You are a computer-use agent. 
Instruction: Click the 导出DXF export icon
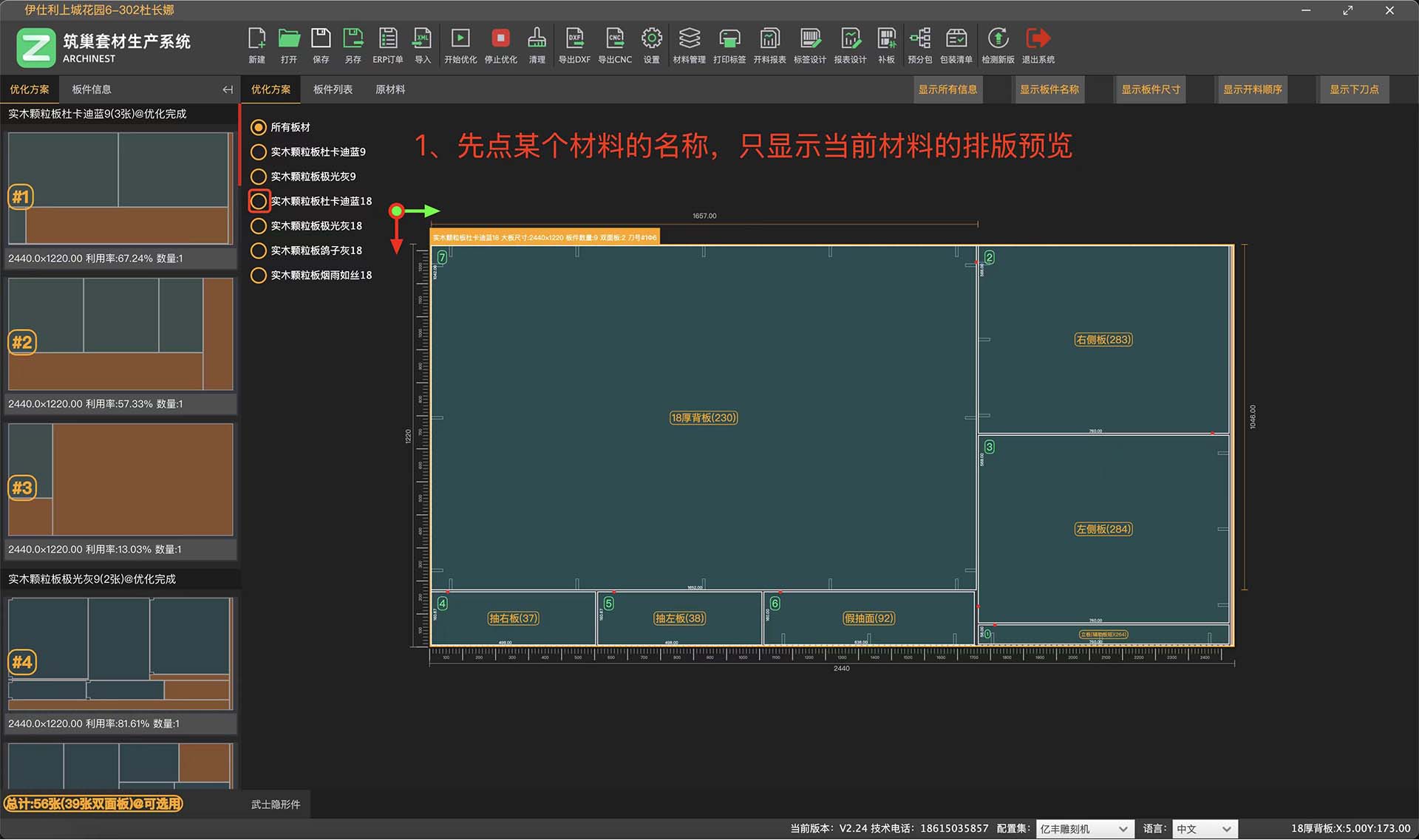coord(574,39)
